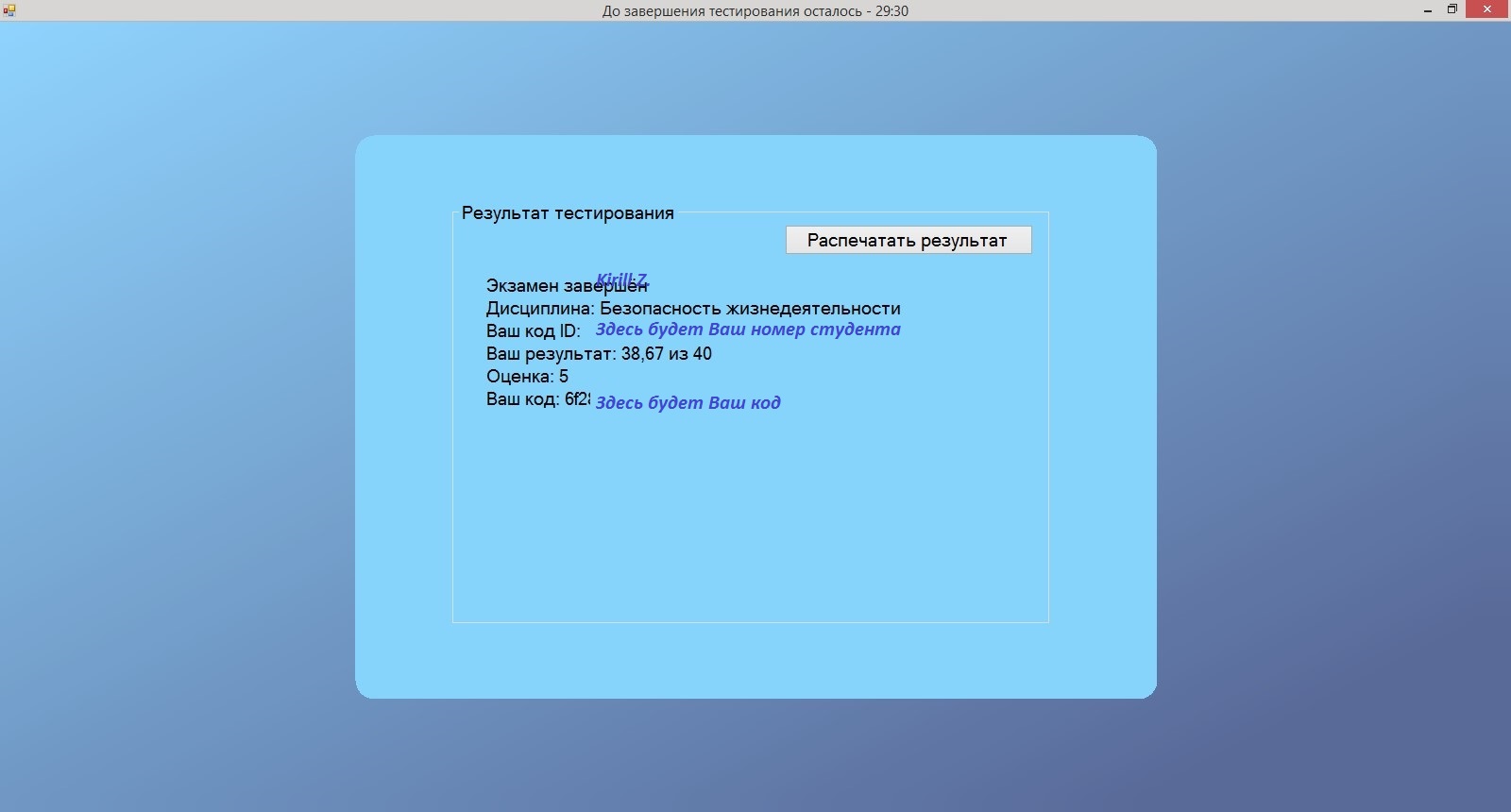Click the Распечатать результат button
Screen dimensions: 1511x812
click(x=908, y=240)
